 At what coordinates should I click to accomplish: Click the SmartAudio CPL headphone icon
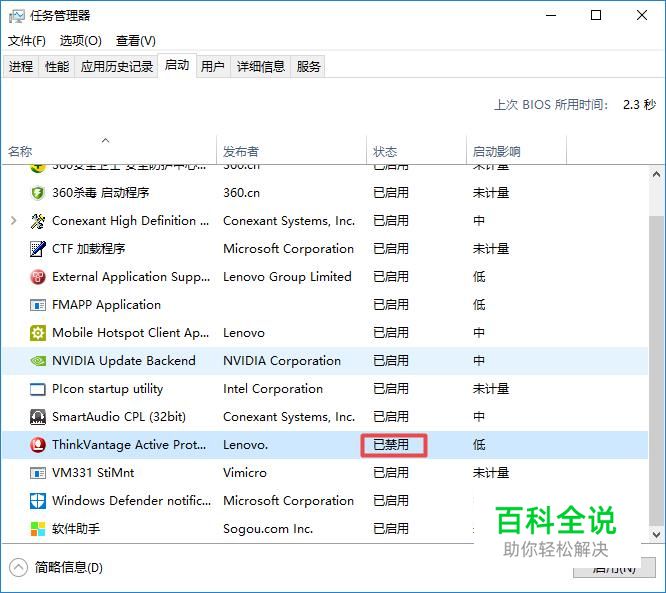[x=38, y=417]
